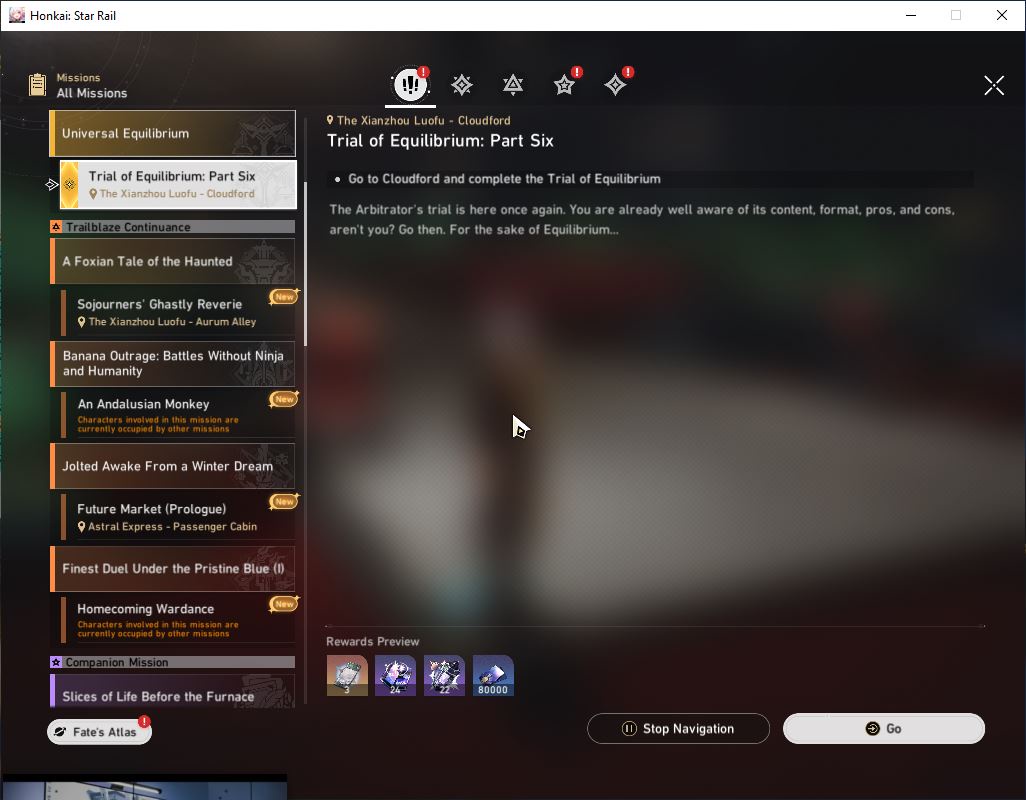Screen dimensions: 1026x800
Task: Collapse Jolted Awake From a Winter Dream
Action: point(173,466)
